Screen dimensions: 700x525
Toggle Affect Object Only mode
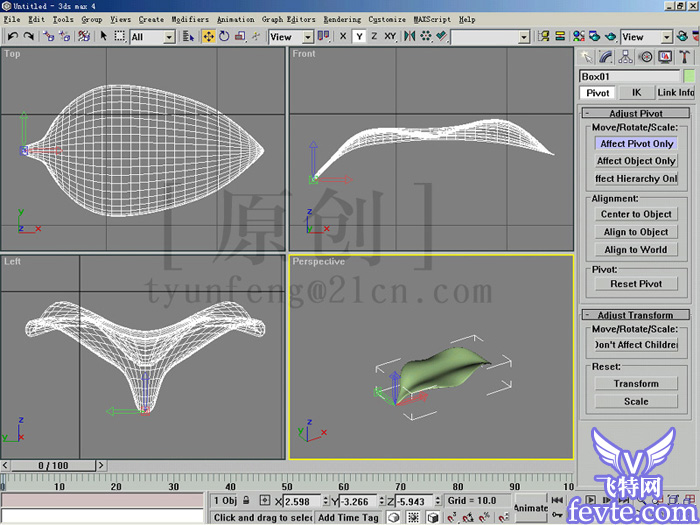coord(636,161)
